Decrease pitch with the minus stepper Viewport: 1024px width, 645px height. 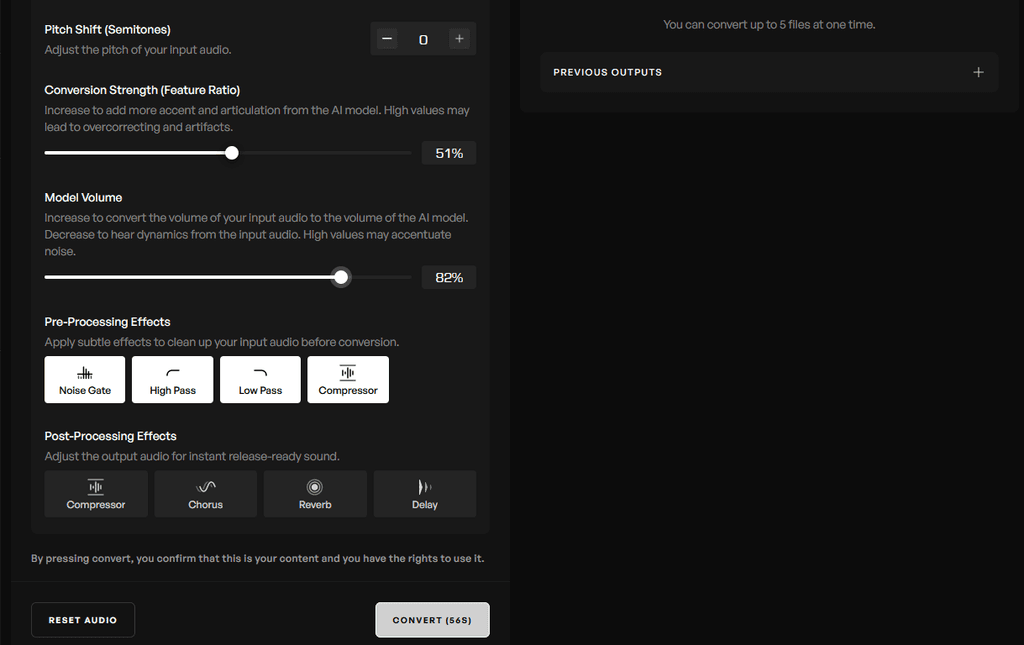[x=386, y=38]
